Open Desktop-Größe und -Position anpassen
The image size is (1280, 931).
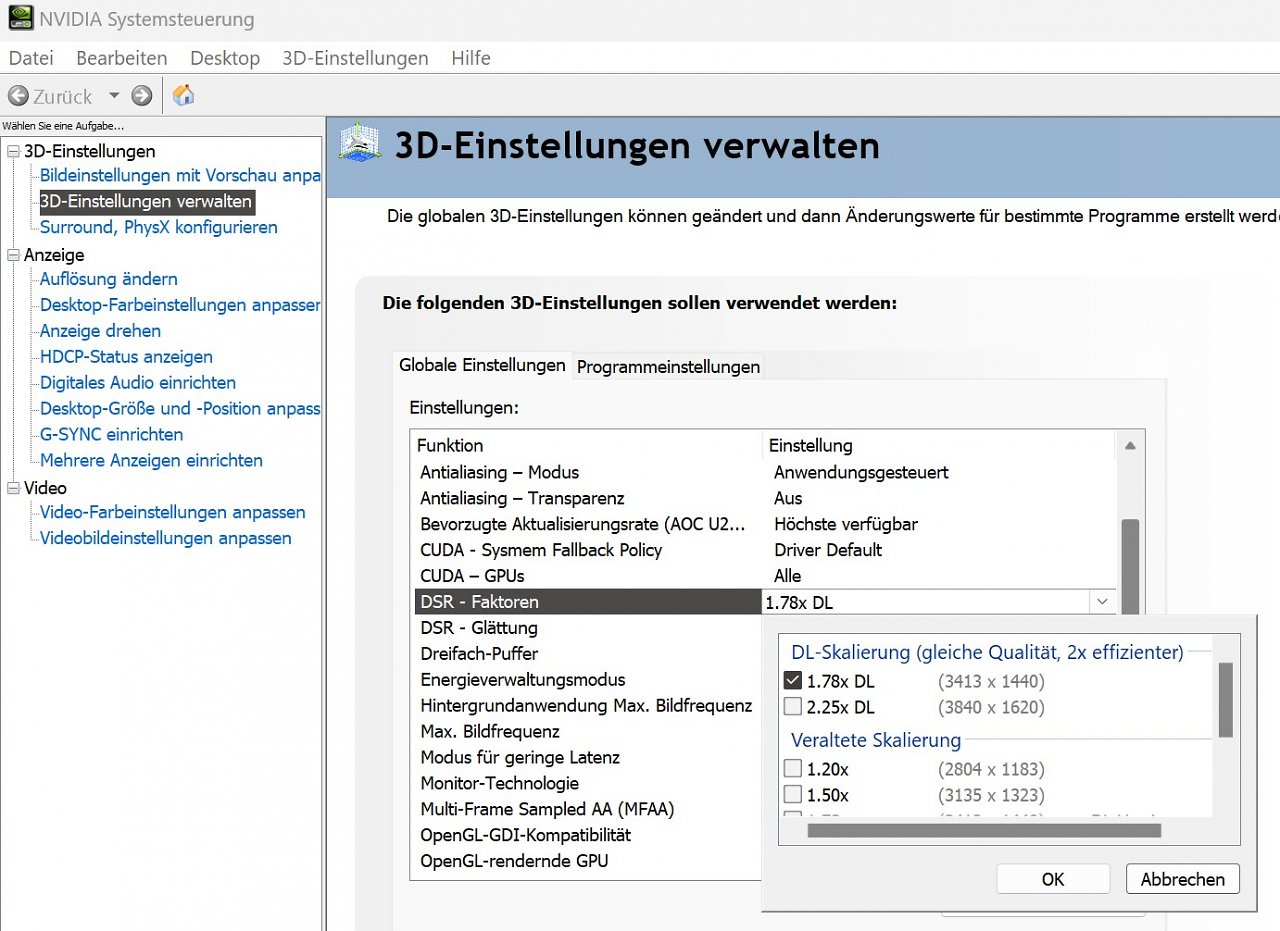point(180,409)
